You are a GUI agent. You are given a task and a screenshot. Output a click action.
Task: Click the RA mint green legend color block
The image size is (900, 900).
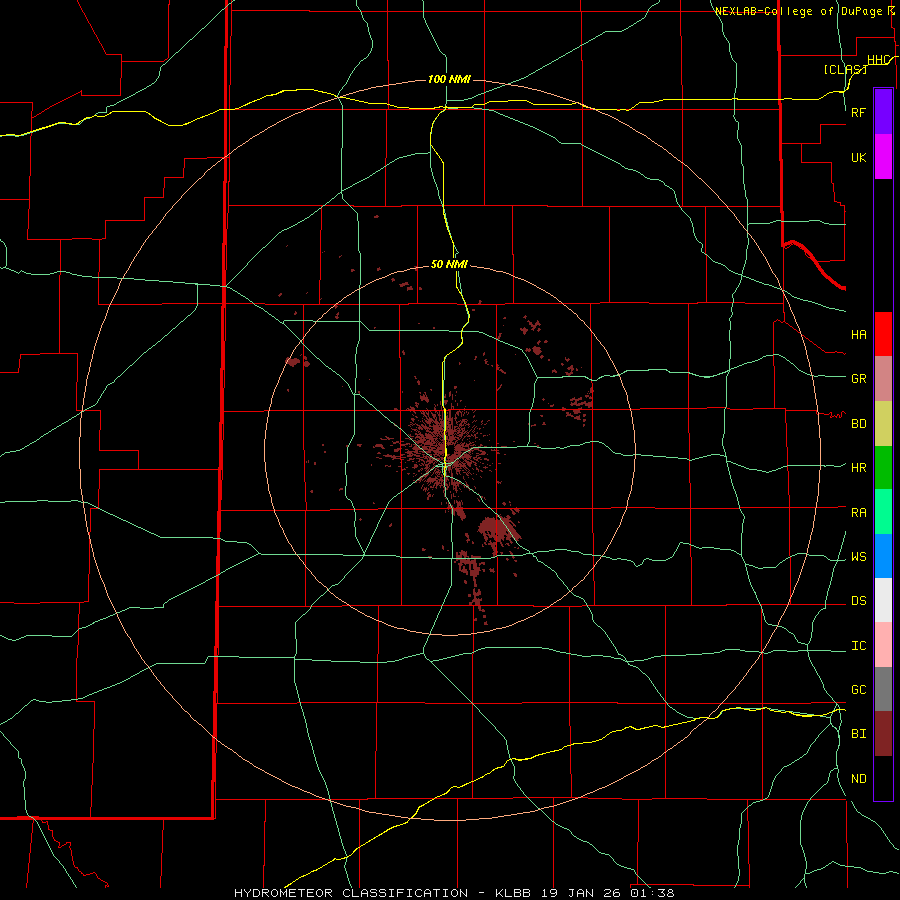[x=883, y=512]
